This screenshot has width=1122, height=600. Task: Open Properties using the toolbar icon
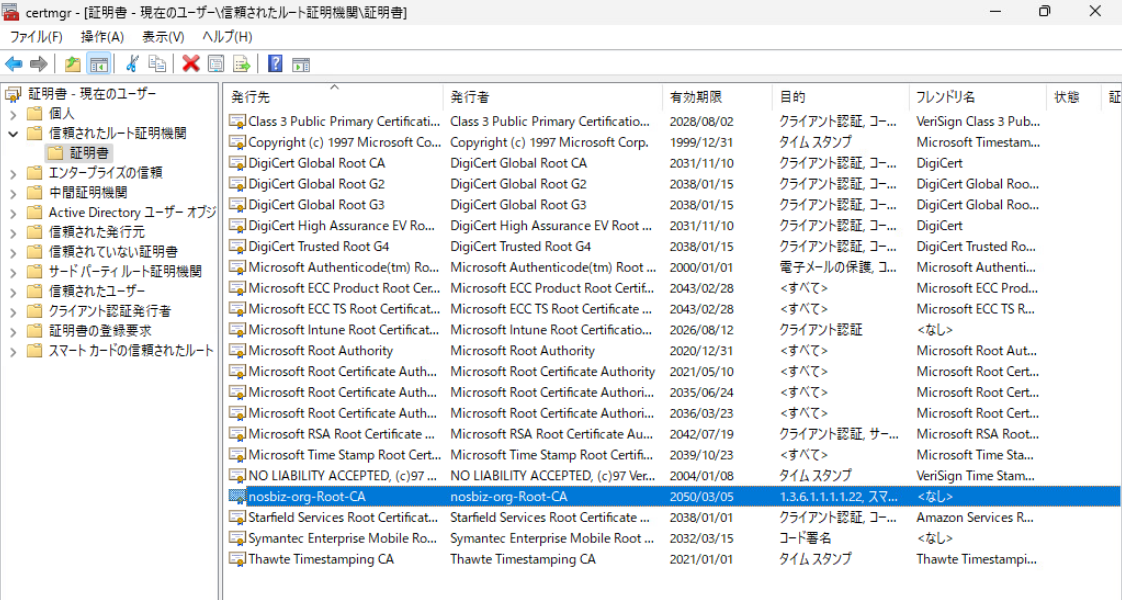[x=216, y=64]
